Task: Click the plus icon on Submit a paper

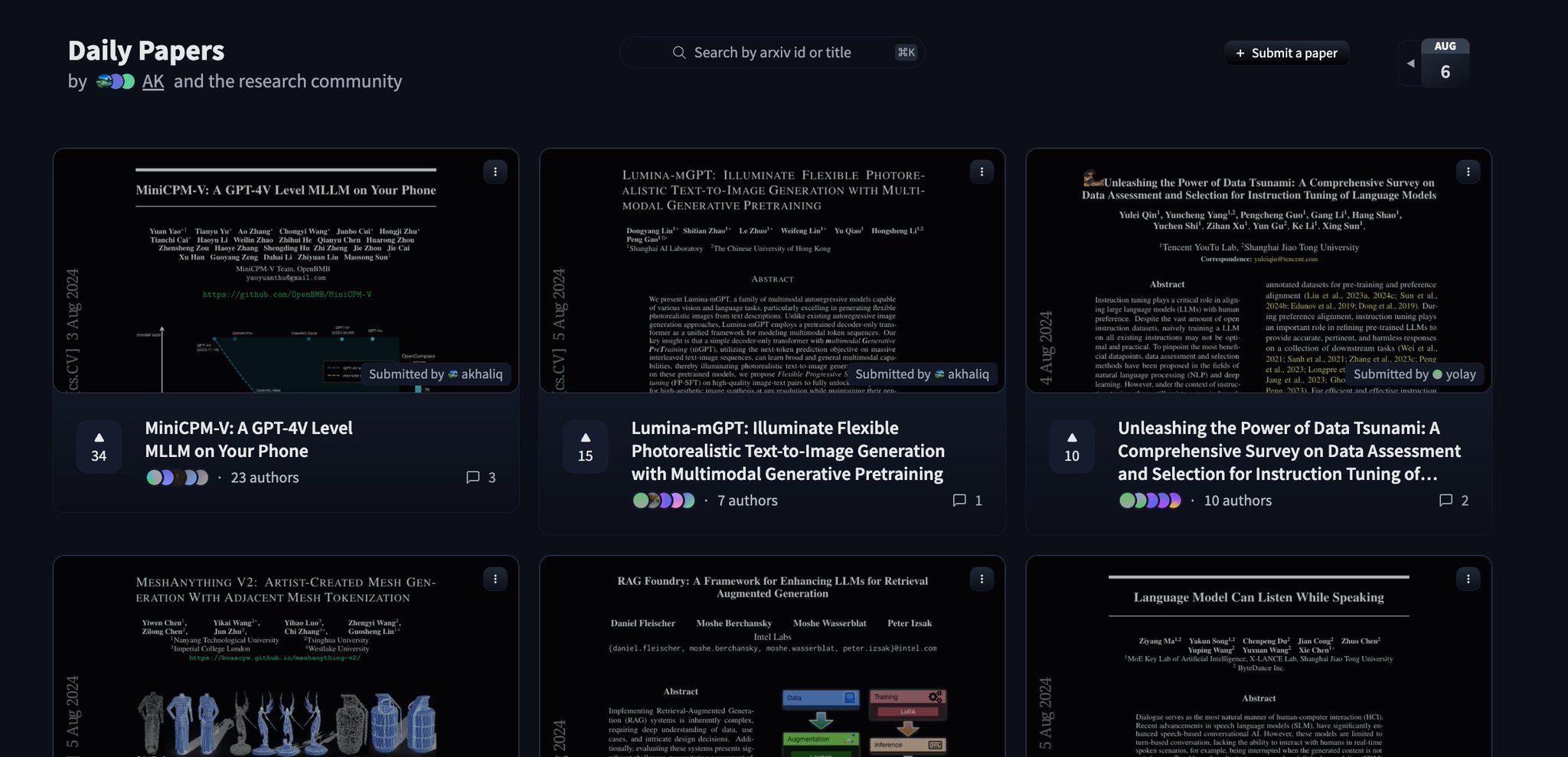Action: pos(1240,54)
